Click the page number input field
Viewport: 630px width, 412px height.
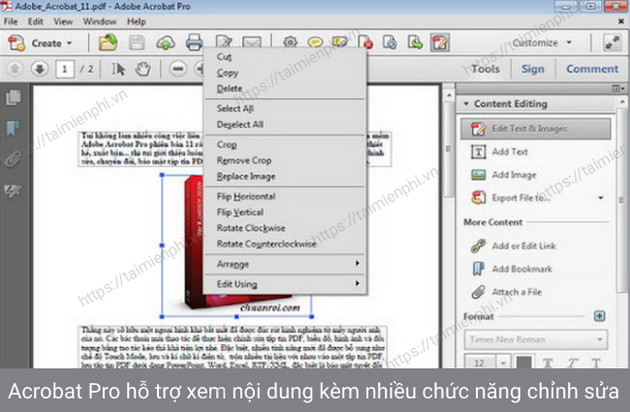[x=65, y=69]
